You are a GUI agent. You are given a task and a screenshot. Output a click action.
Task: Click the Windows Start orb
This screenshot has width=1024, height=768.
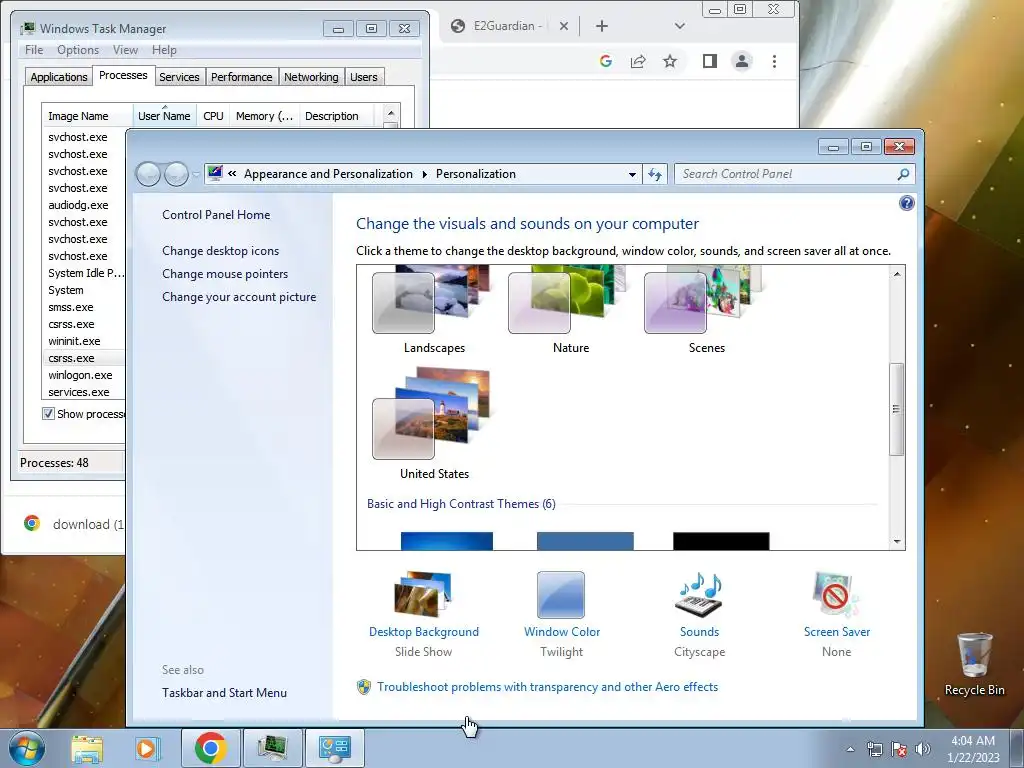coord(27,748)
